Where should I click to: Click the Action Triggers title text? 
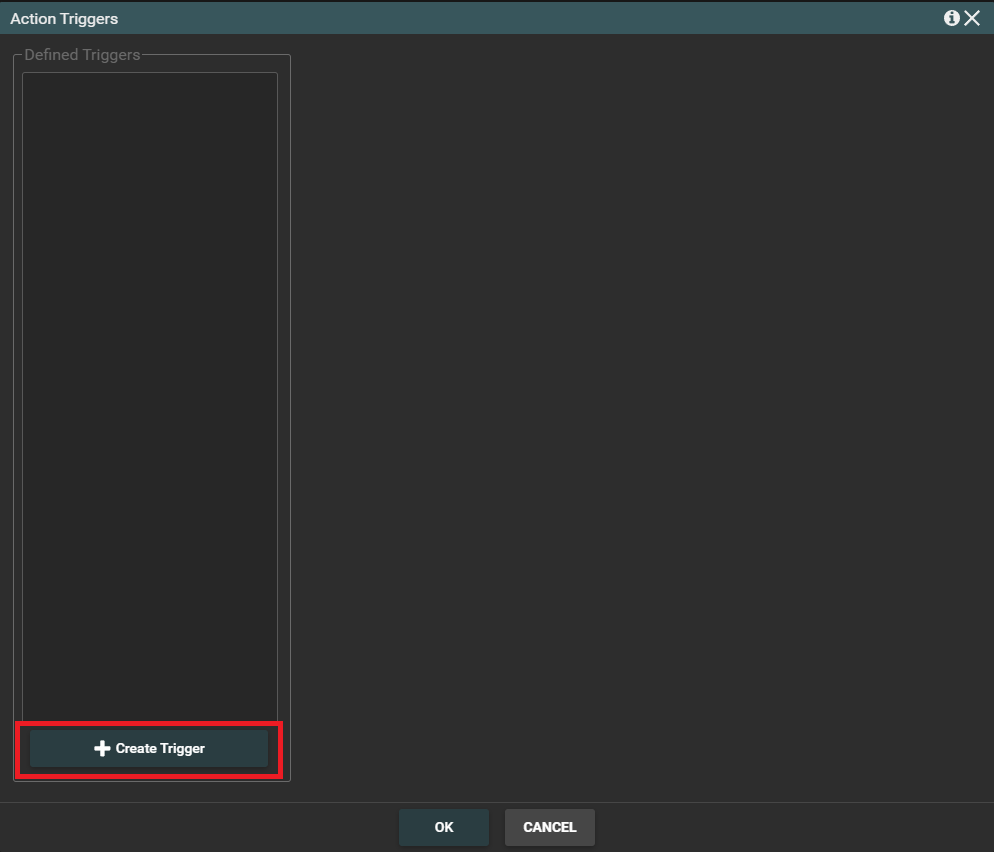64,19
